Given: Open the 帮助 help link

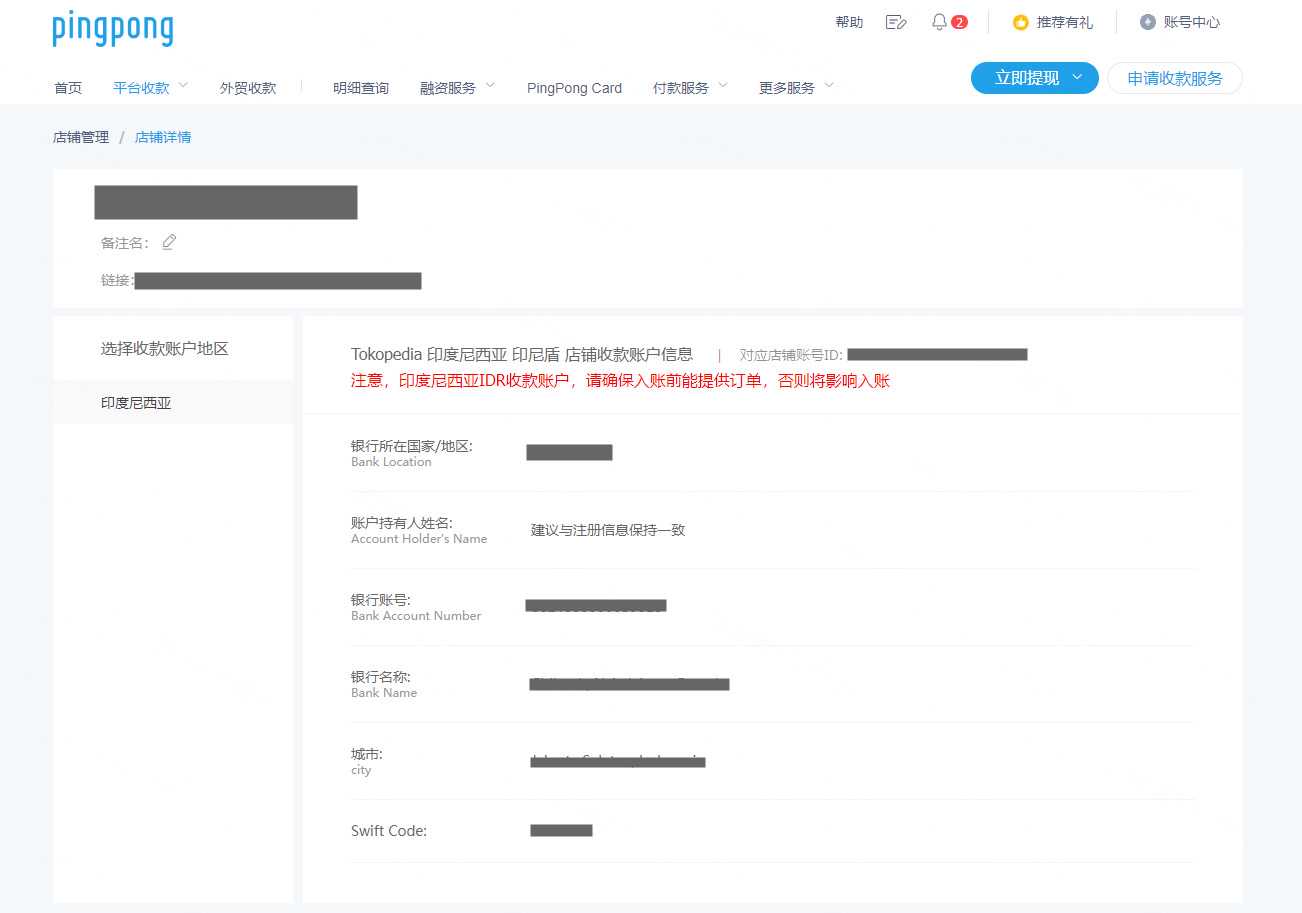Looking at the screenshot, I should tap(849, 22).
